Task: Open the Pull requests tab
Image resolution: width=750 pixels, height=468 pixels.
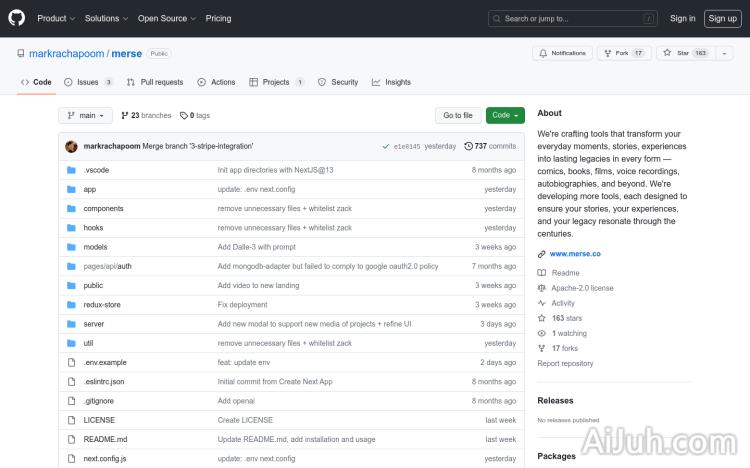Action: [155, 82]
